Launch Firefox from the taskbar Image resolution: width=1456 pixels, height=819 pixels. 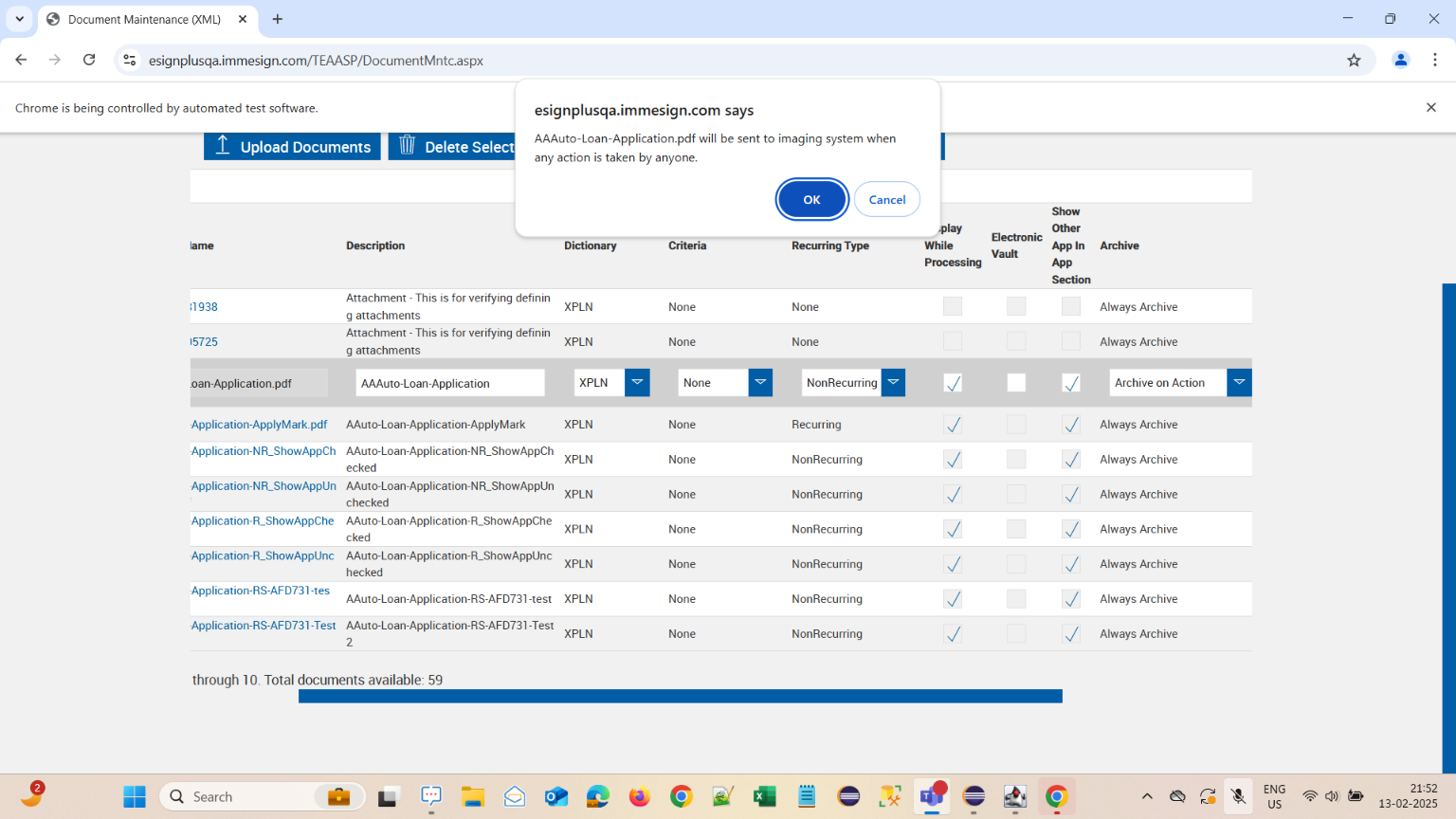(x=639, y=796)
